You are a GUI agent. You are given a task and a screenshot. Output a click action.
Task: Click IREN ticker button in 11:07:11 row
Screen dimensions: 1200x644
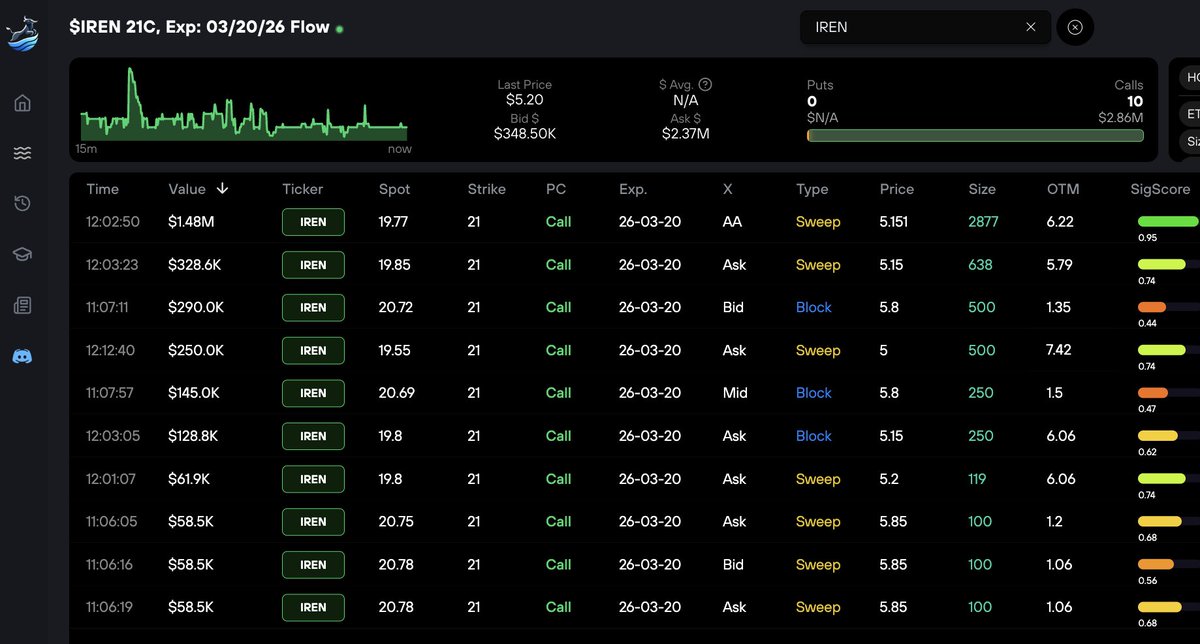tap(313, 307)
